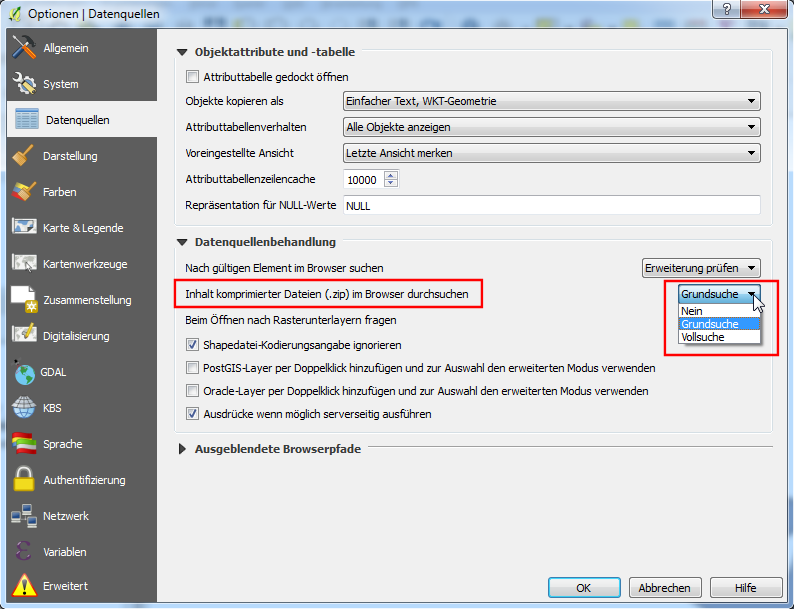794x609 pixels.
Task: Click the Abbrechen button
Action: pyautogui.click(x=665, y=587)
